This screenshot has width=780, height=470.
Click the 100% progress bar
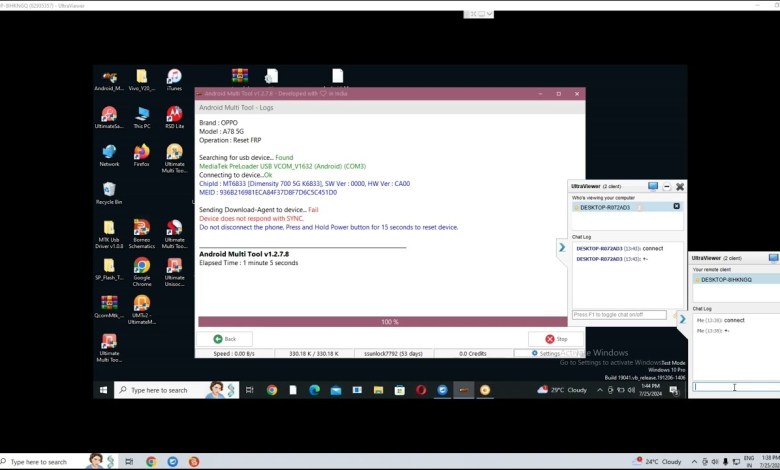389,322
